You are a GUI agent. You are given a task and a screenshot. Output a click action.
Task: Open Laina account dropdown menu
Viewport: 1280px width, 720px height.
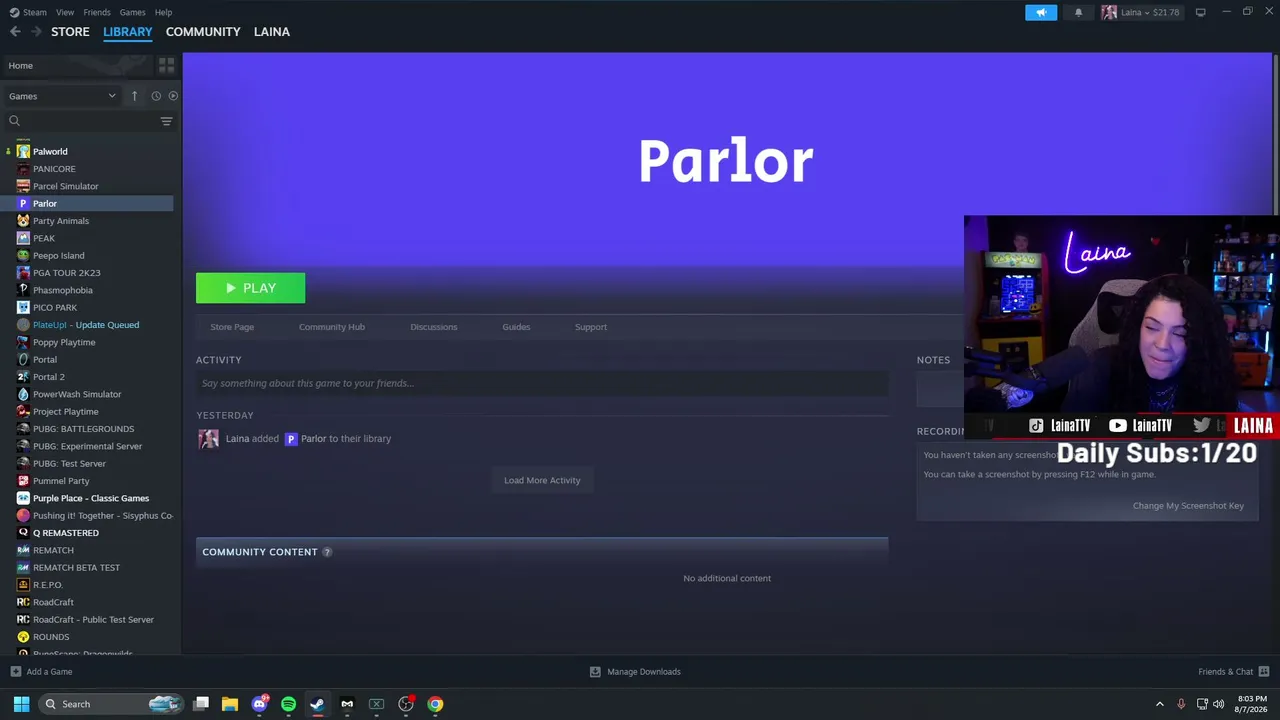(x=1141, y=12)
